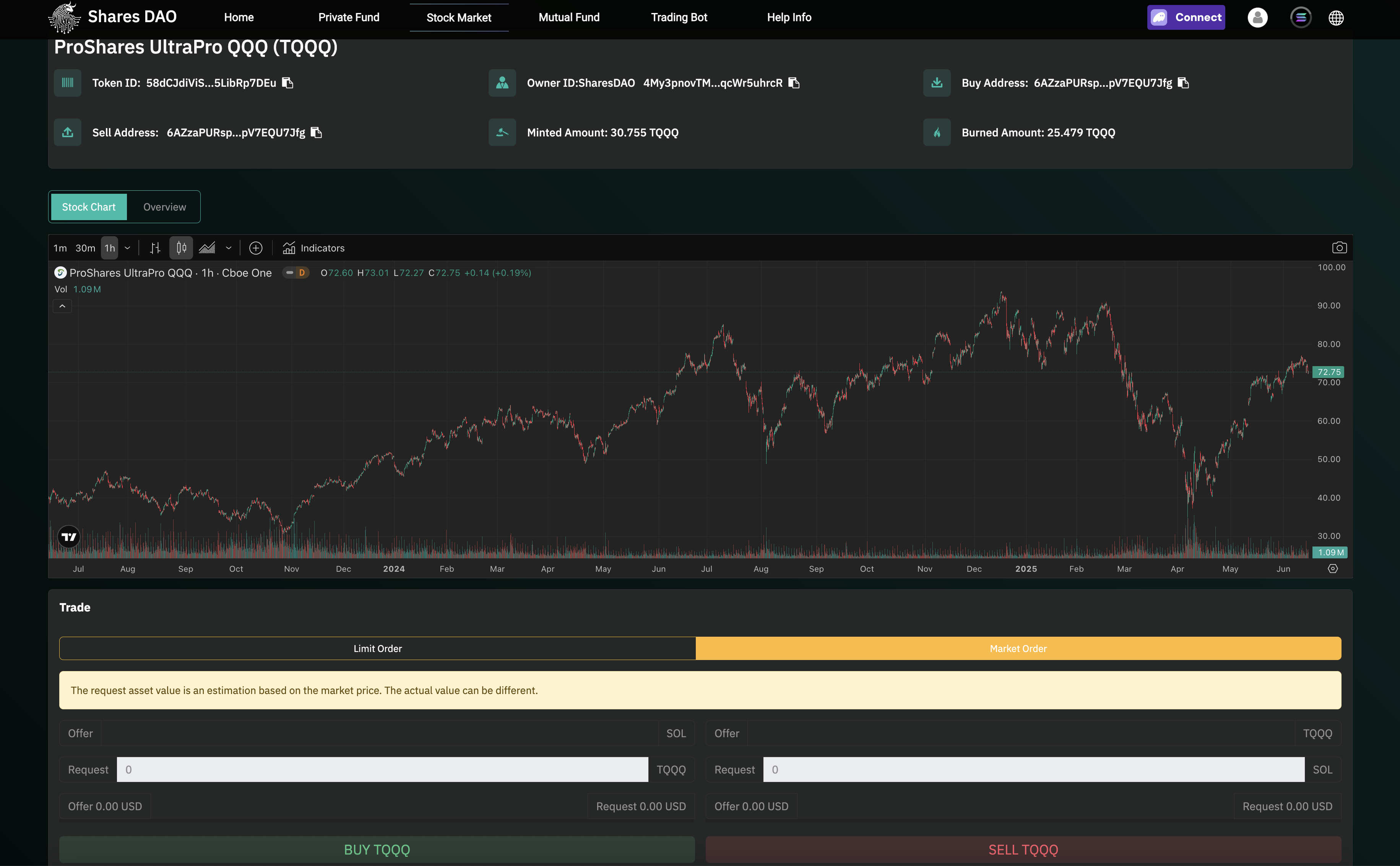
Task: Click the TradingView logo on chart
Action: click(x=69, y=537)
